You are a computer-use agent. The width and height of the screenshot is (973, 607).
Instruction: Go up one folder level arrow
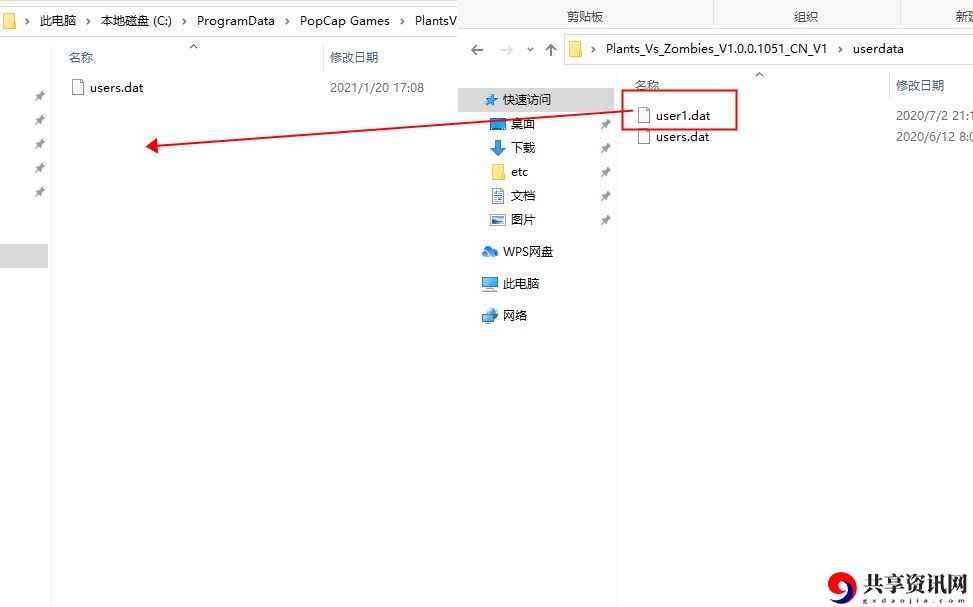click(550, 50)
